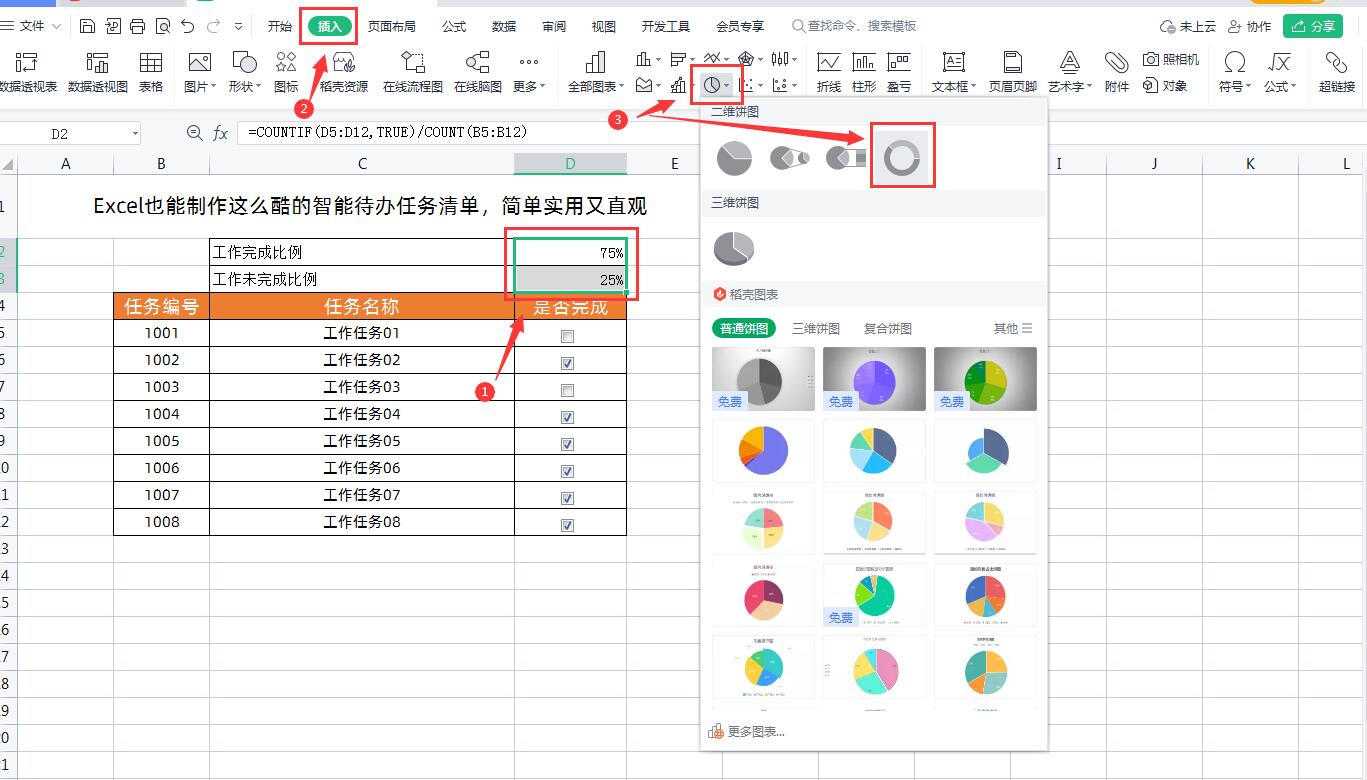This screenshot has height=780, width=1367.
Task: Insert a 表格 table
Action: pyautogui.click(x=150, y=71)
